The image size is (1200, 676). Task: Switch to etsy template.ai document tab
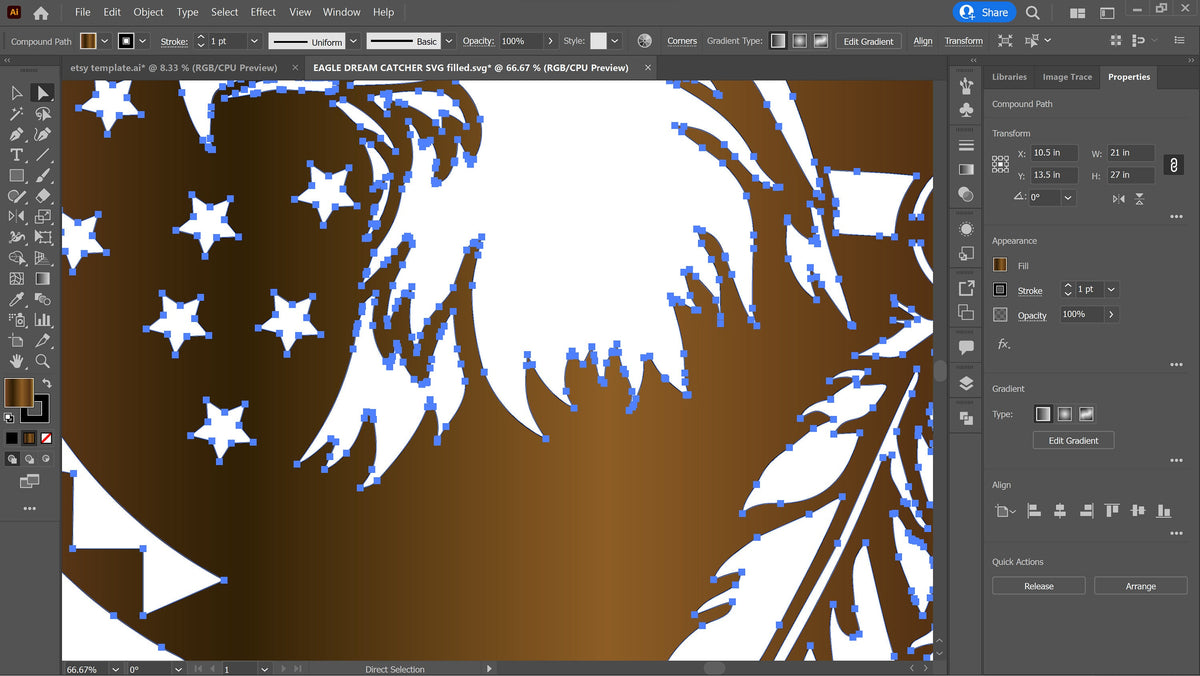(174, 68)
